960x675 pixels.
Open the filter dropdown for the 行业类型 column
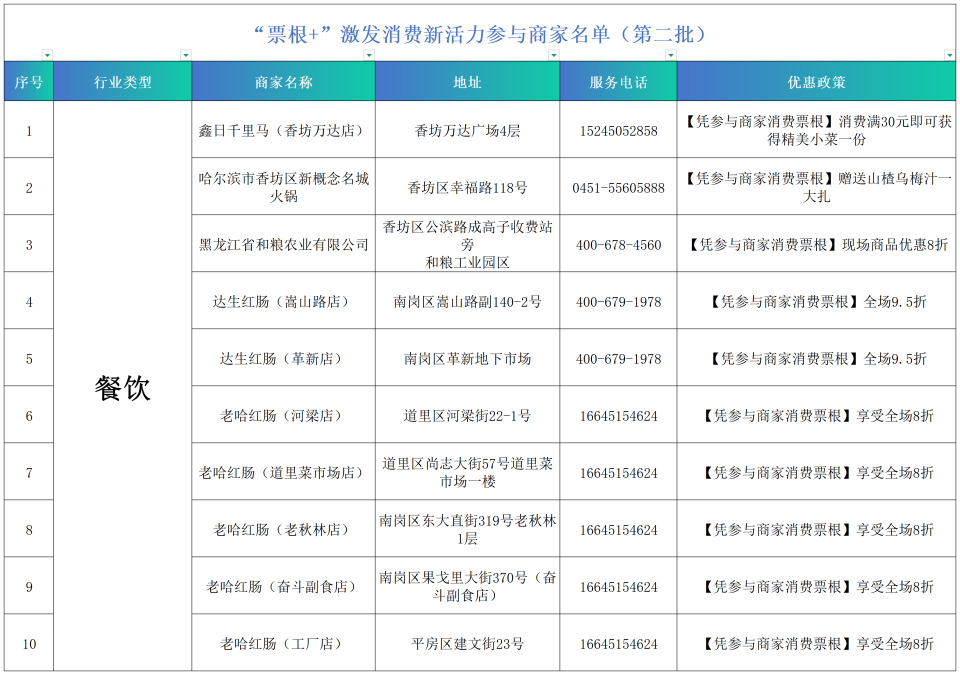click(186, 55)
